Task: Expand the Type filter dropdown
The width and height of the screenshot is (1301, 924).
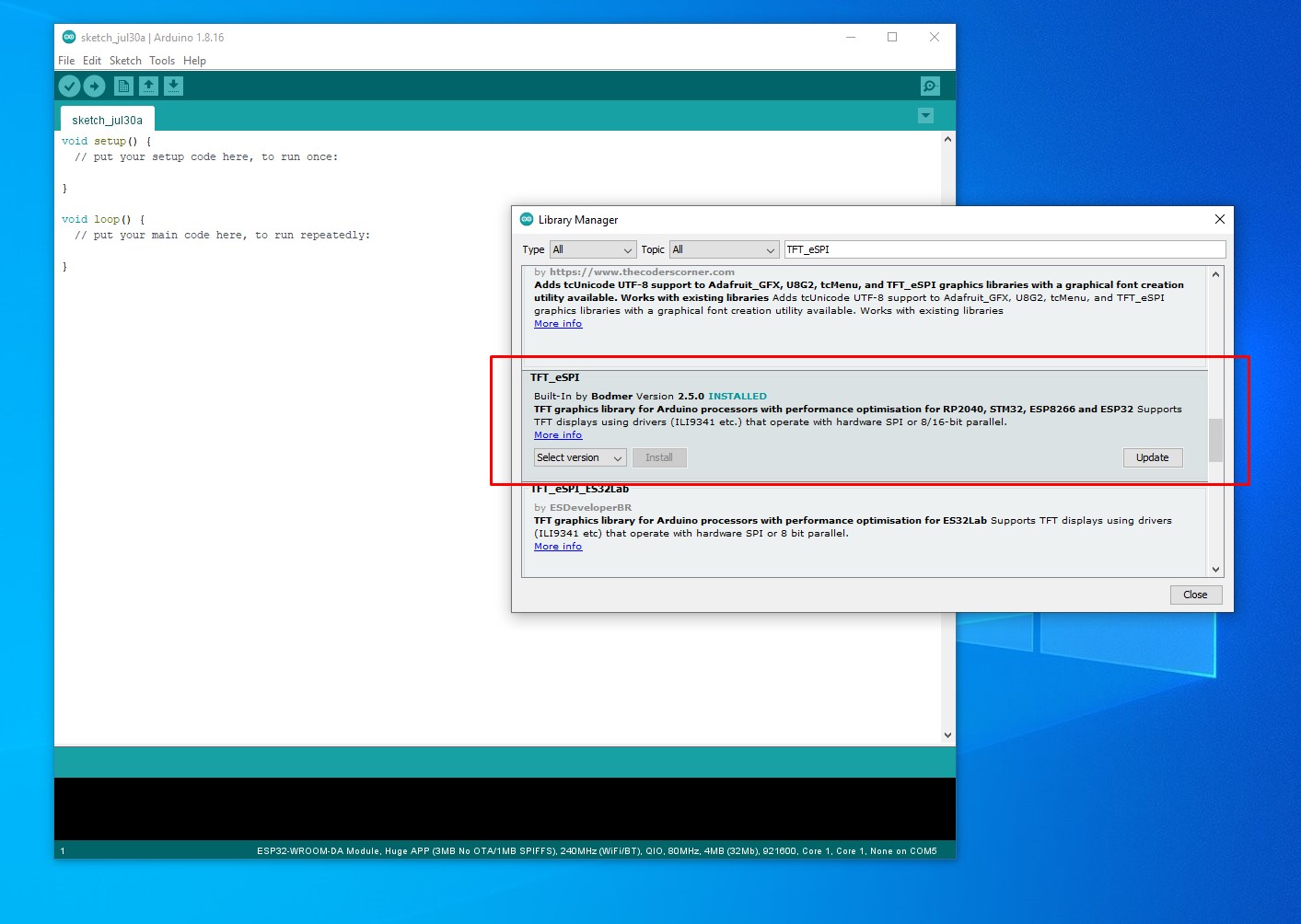Action: click(x=593, y=249)
